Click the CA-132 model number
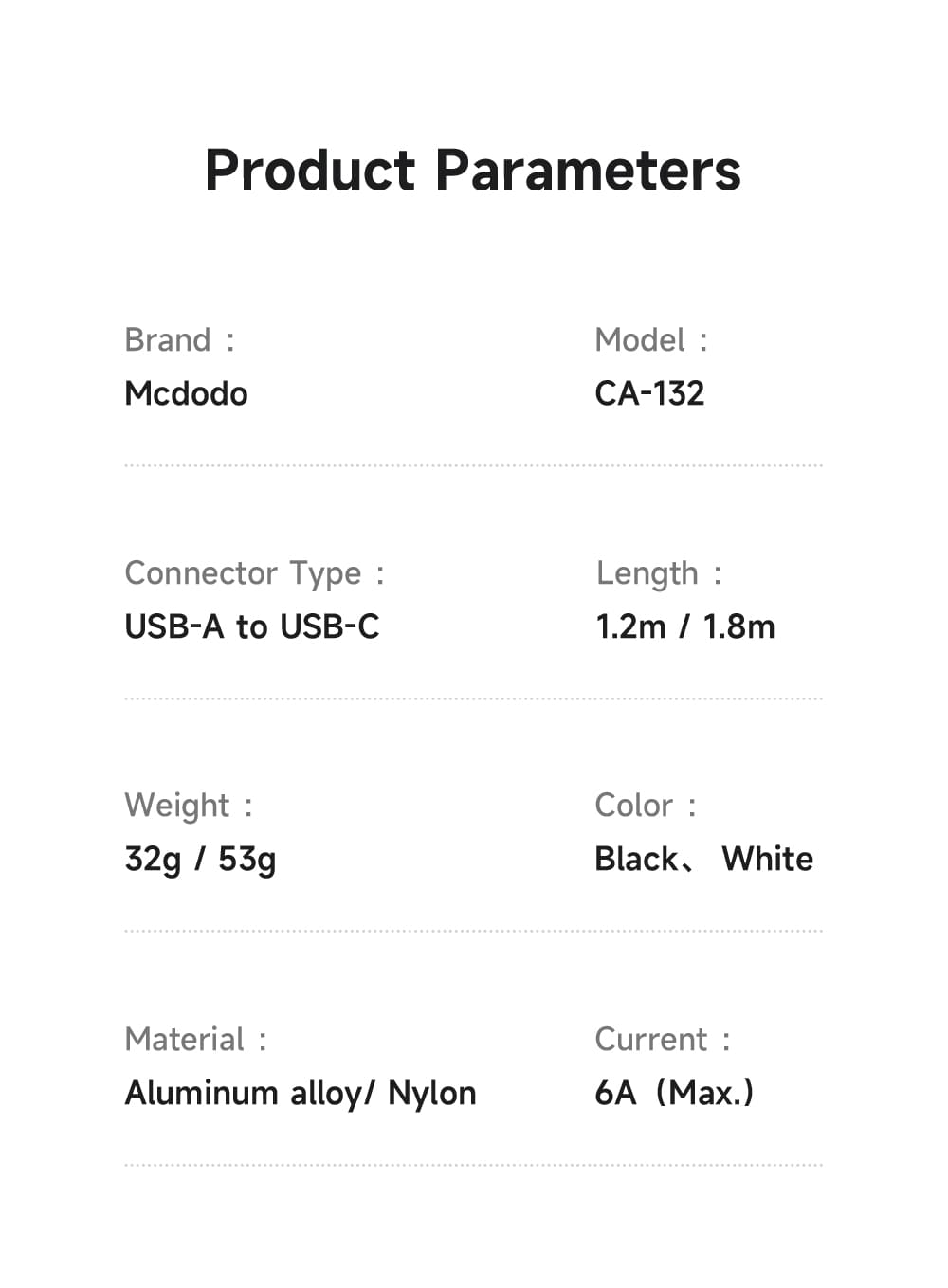This screenshot has width=948, height=1288. pyautogui.click(x=649, y=393)
